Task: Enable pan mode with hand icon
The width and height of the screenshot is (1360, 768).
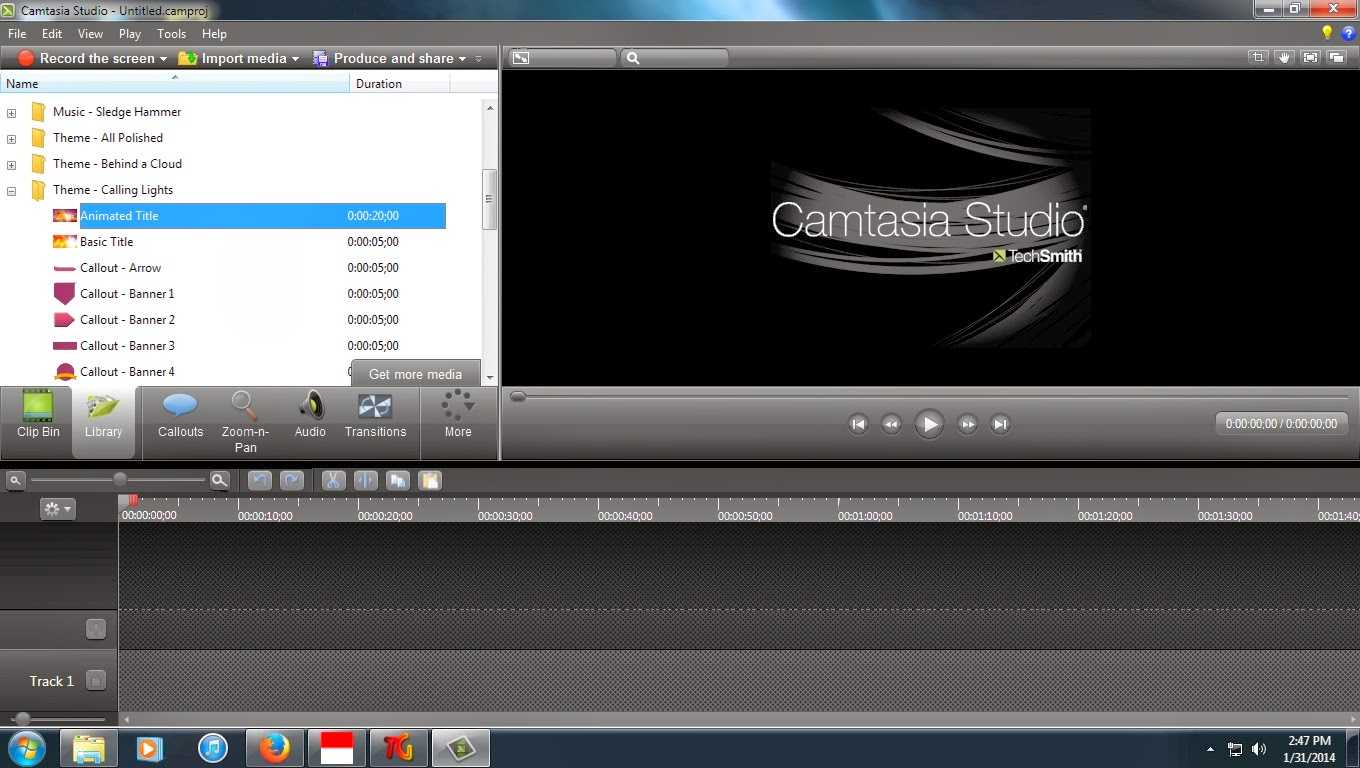Action: click(x=1285, y=58)
